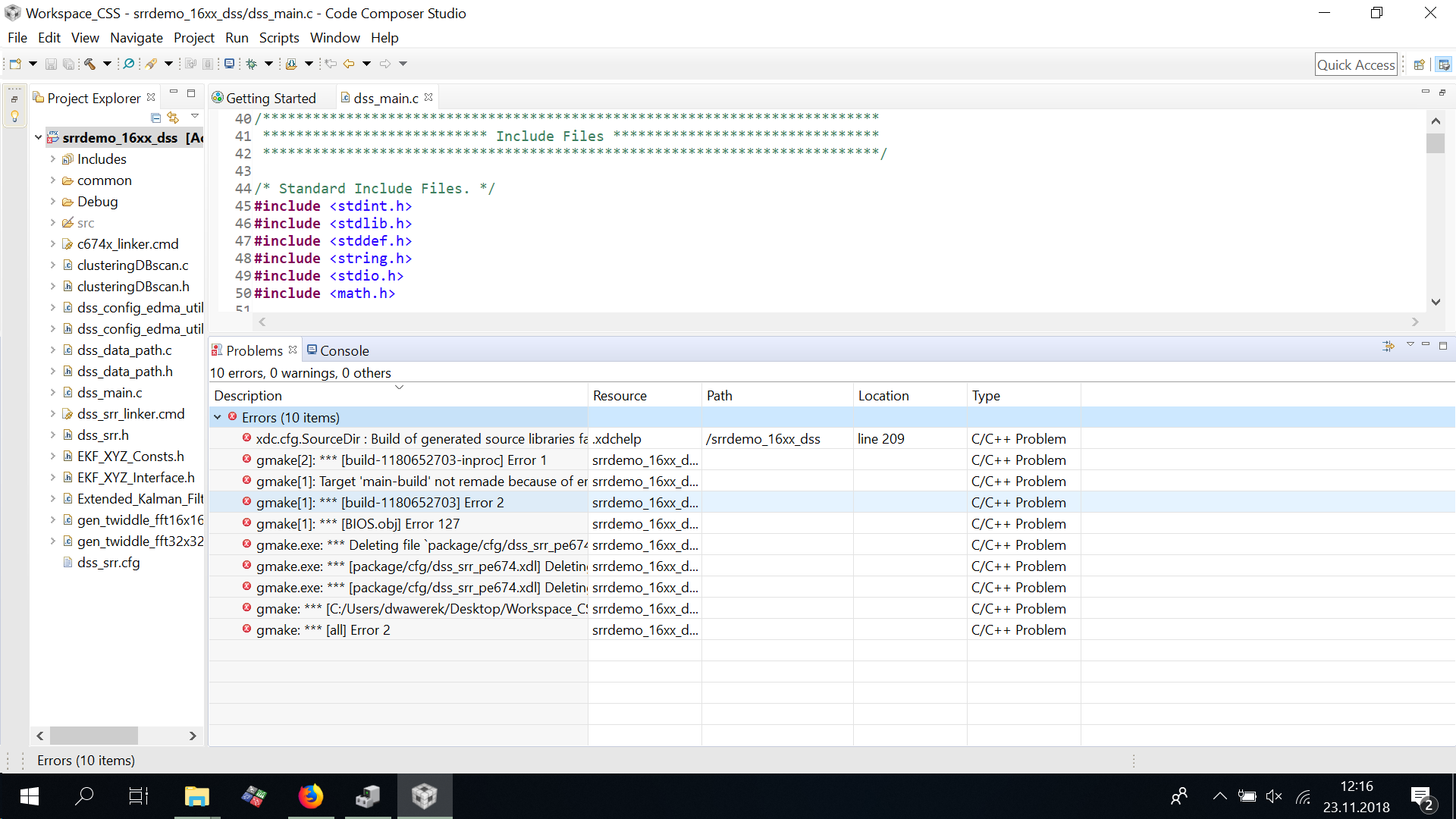1456x819 pixels.
Task: Select the Getting Started tab
Action: click(x=270, y=98)
